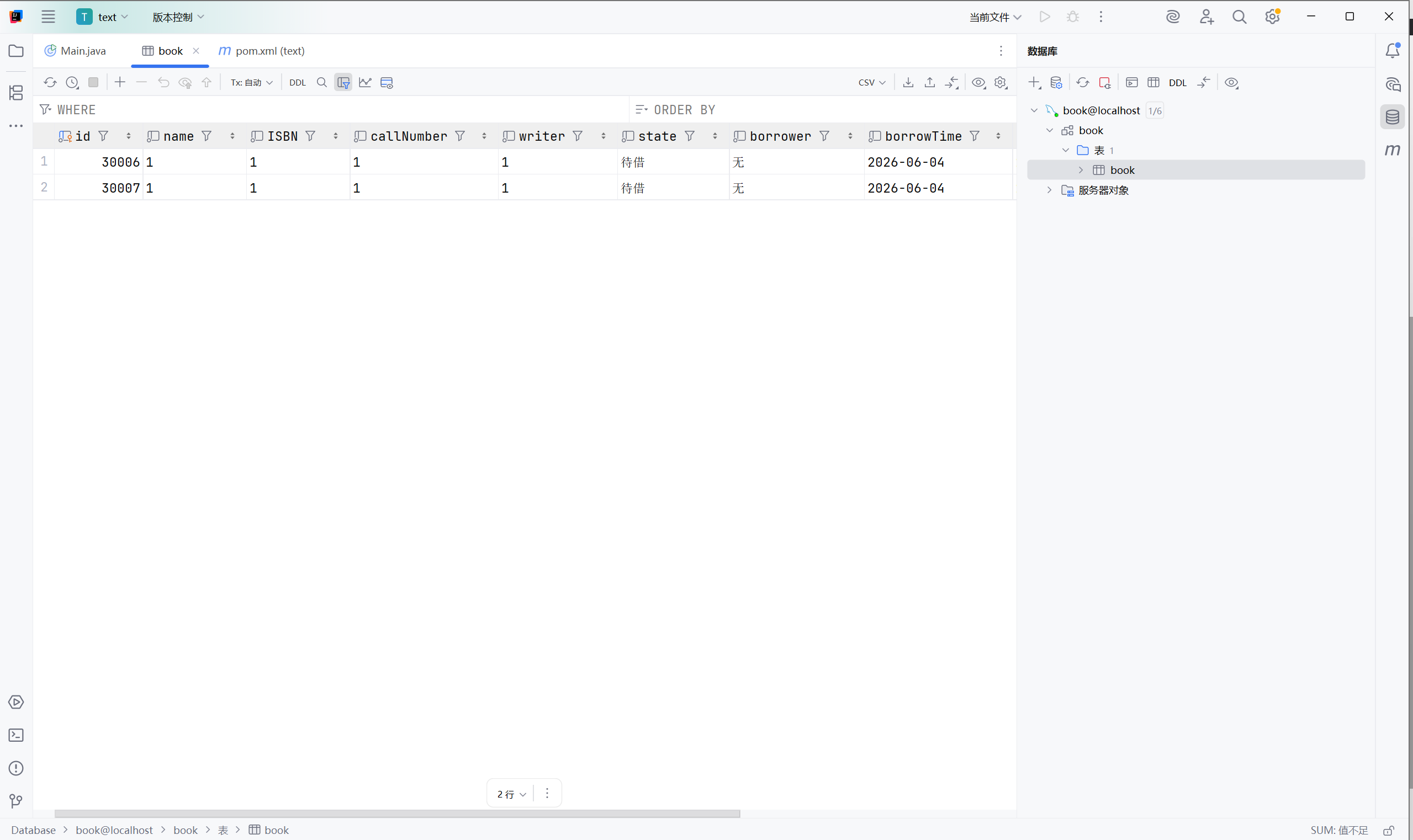Open the Database tool window sidebar icon
This screenshot has height=840, width=1413.
coord(1393,117)
